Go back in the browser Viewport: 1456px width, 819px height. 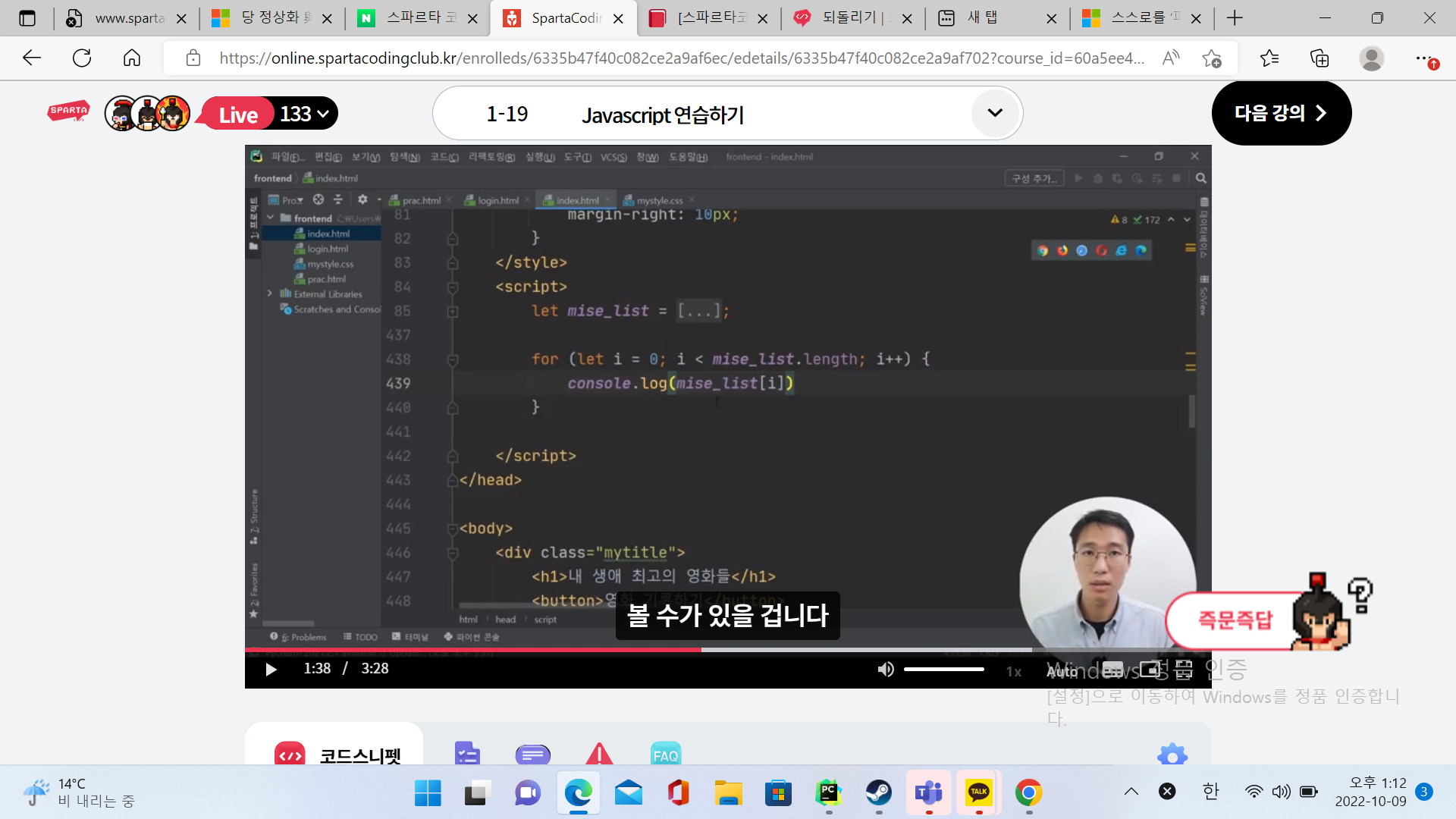pos(32,58)
